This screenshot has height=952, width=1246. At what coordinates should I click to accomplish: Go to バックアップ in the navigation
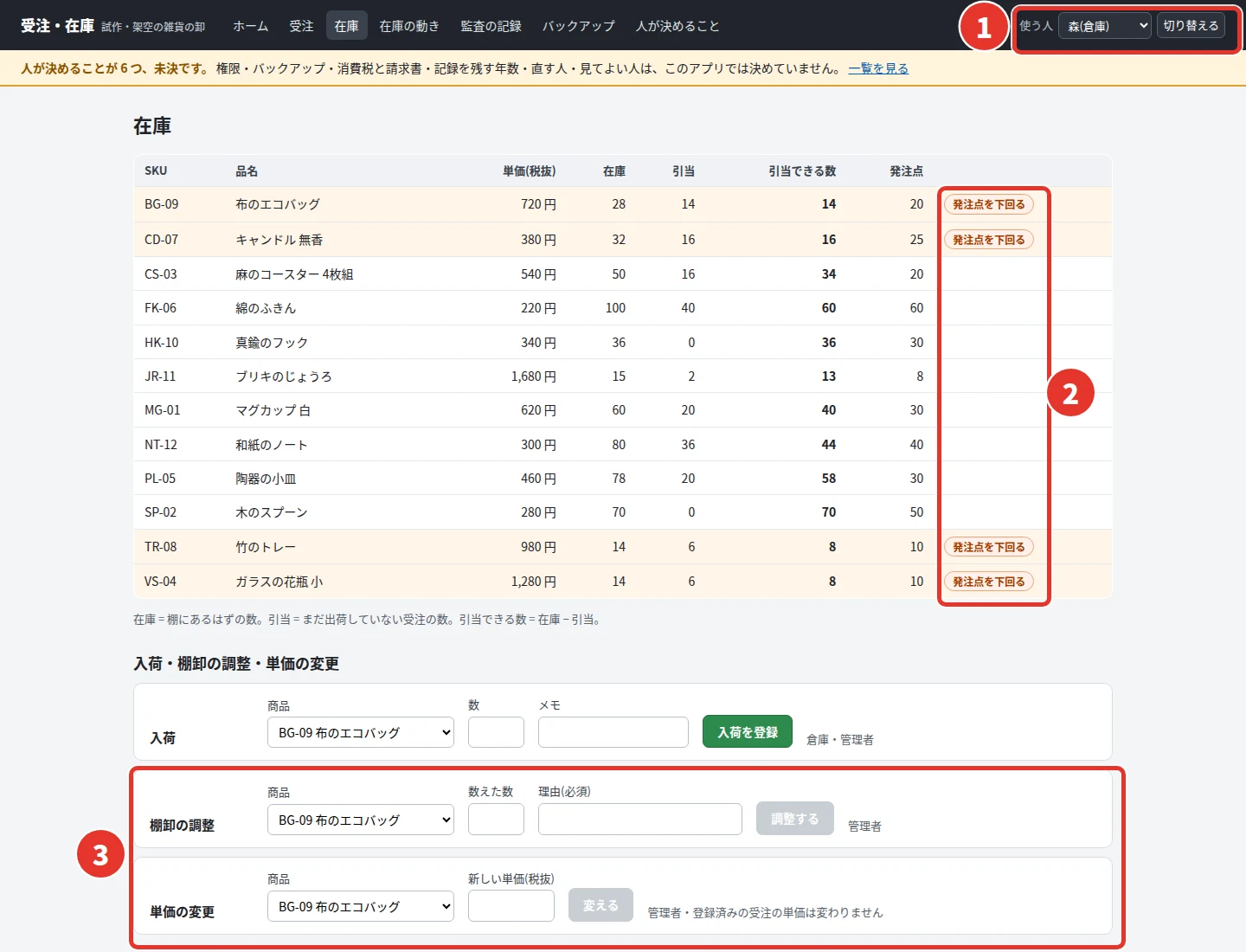click(578, 26)
